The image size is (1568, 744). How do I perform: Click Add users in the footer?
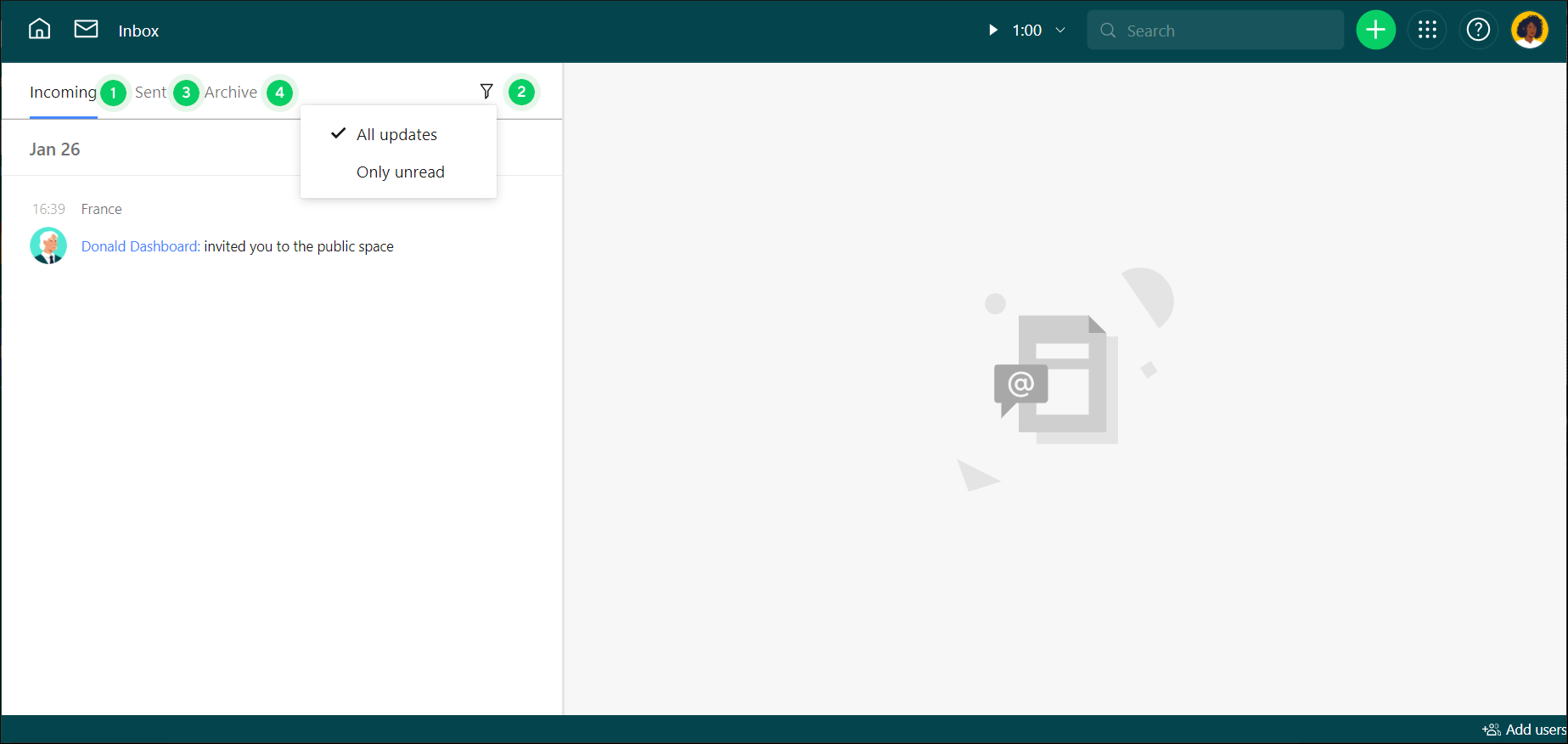click(1525, 730)
